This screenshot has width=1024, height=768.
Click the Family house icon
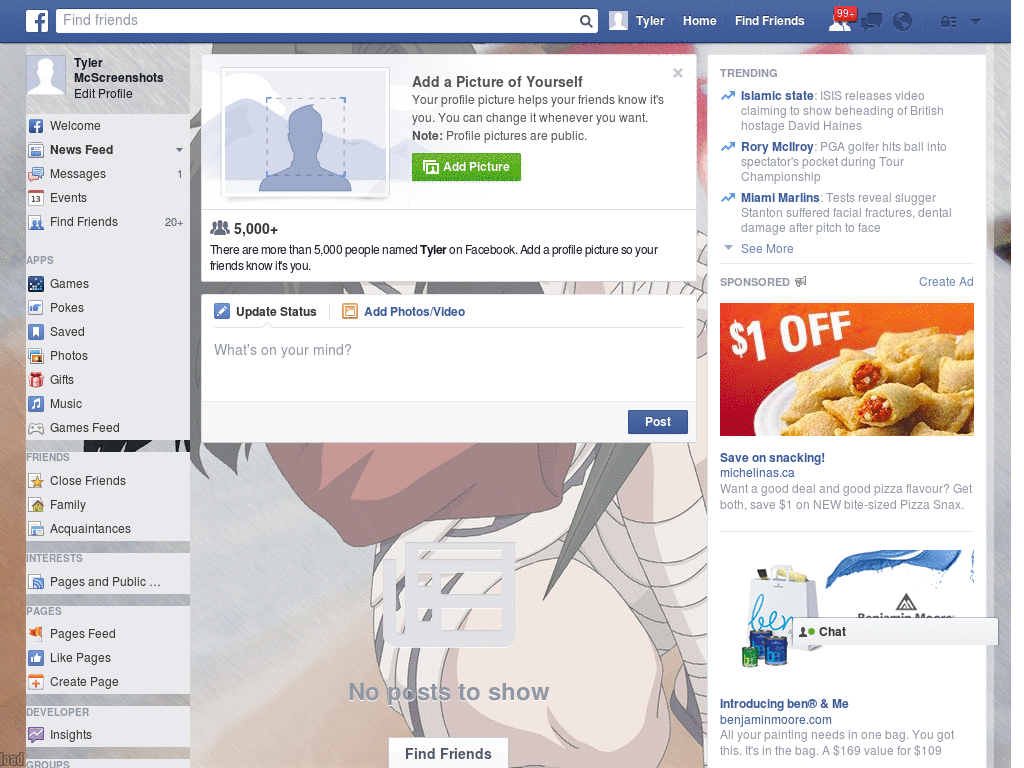[36, 505]
